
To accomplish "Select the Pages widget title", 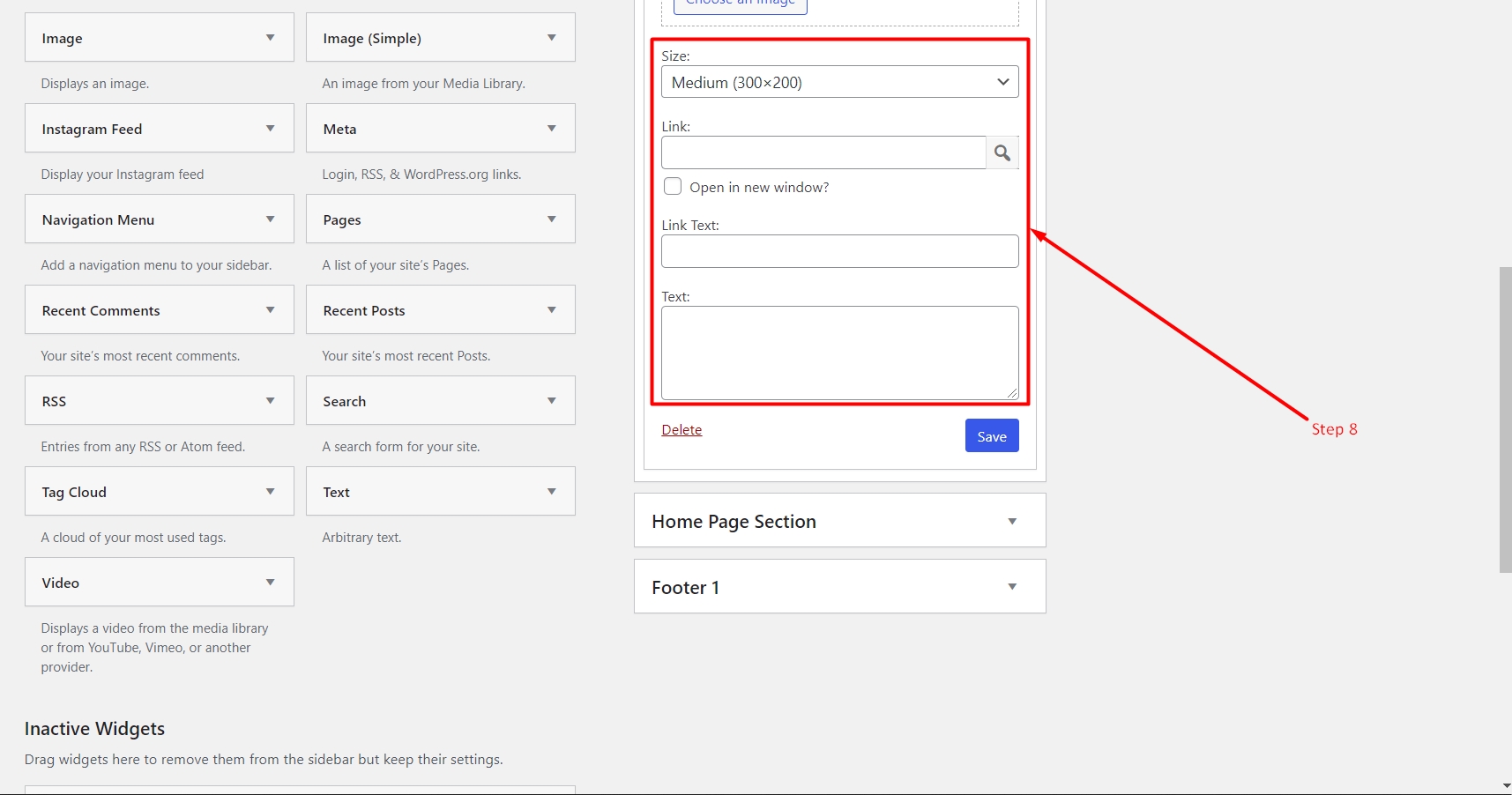I will (342, 220).
